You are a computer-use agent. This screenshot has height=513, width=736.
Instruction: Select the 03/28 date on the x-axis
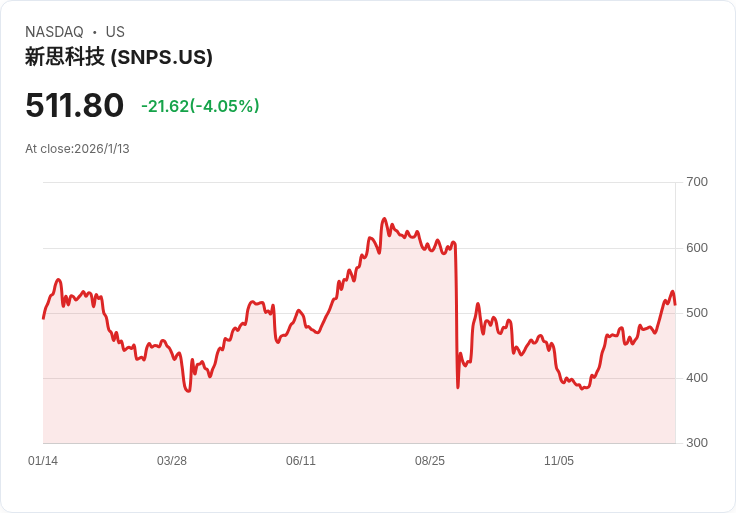[172, 461]
